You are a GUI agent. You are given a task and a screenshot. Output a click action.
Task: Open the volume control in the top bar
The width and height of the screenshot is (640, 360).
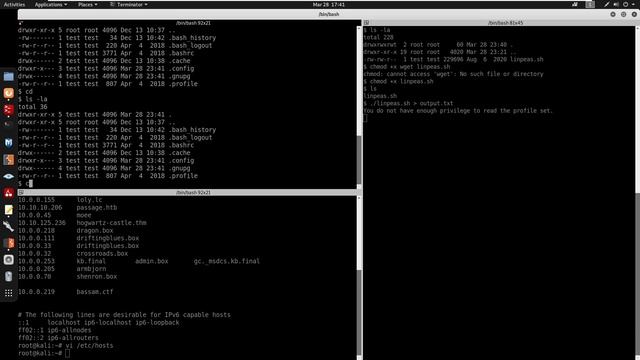[616, 4]
